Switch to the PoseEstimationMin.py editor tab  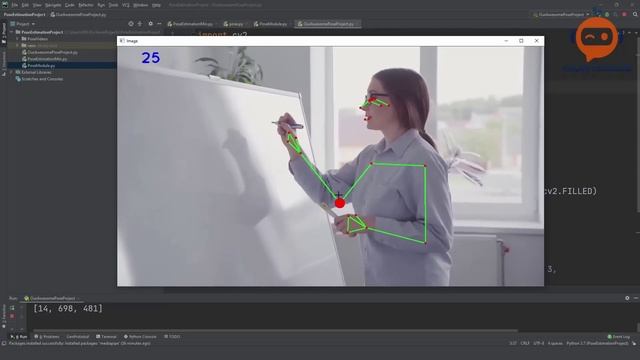190,24
